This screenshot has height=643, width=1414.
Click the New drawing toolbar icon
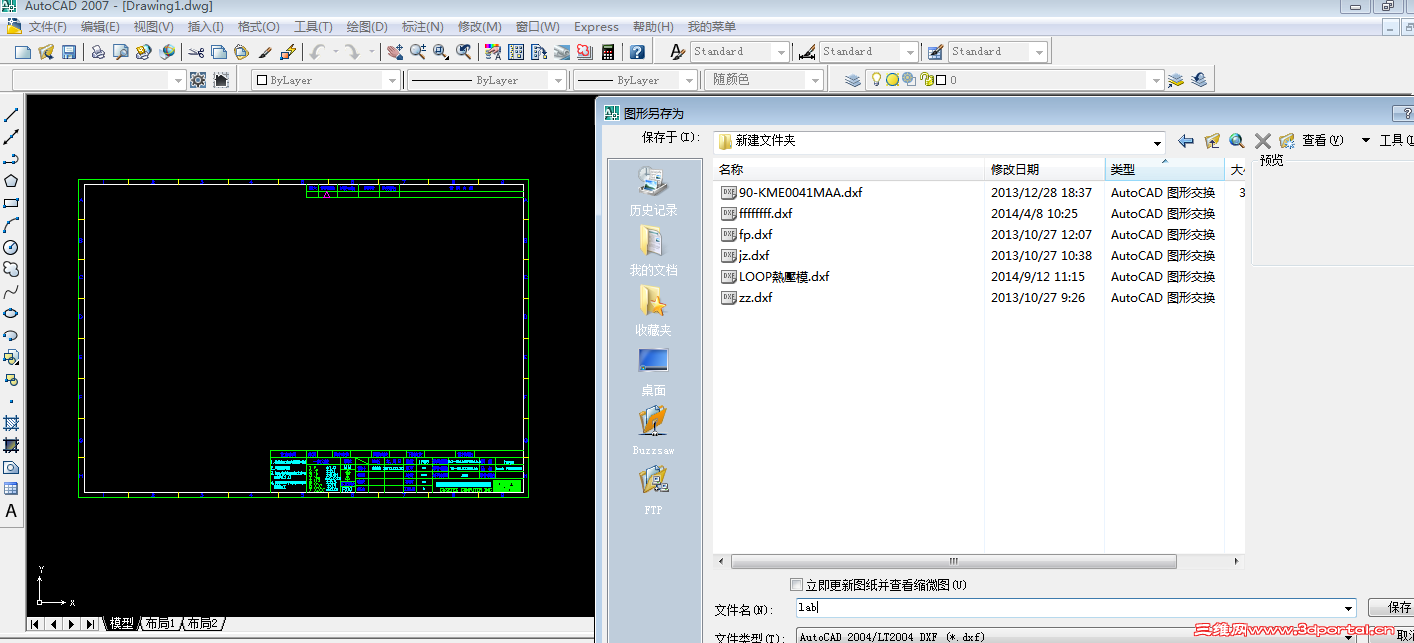click(x=22, y=52)
